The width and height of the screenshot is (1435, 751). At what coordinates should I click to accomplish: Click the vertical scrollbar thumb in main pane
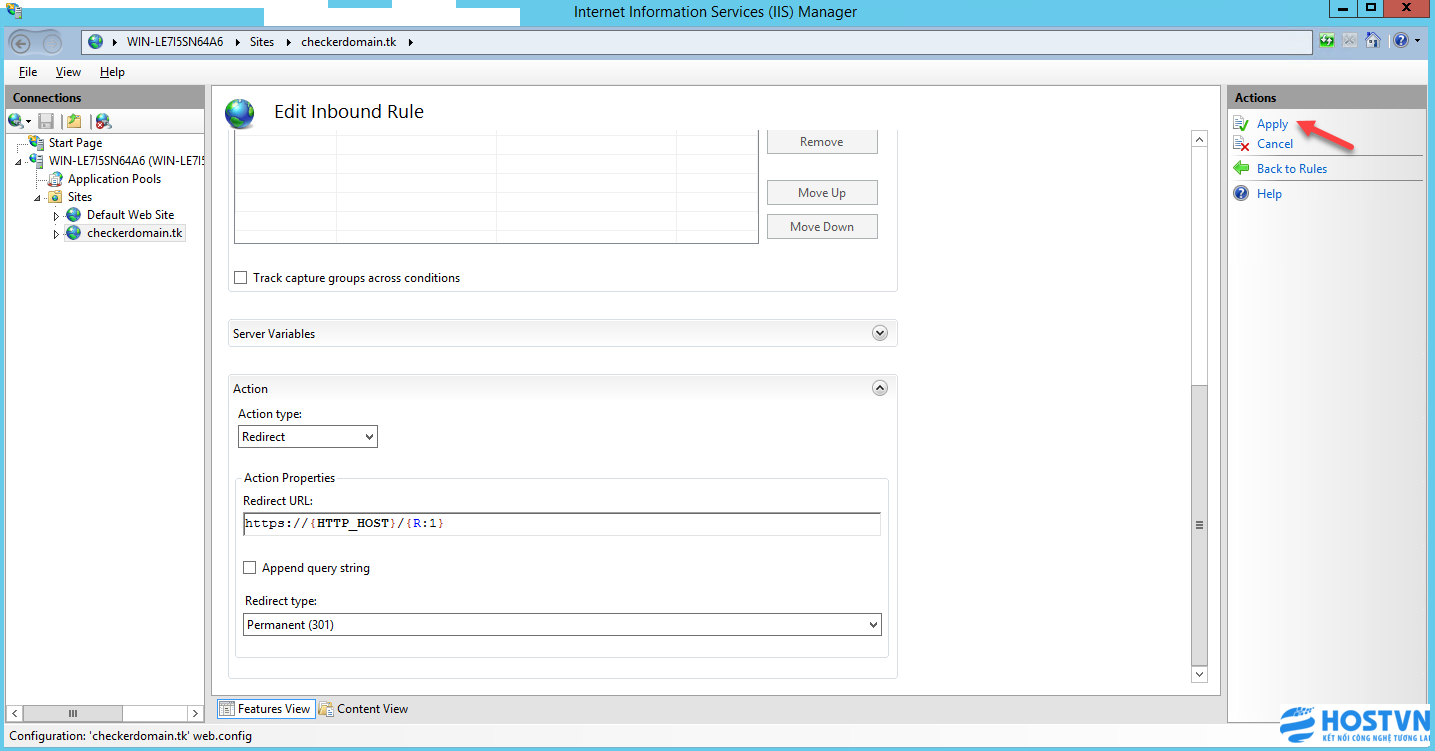(1200, 524)
